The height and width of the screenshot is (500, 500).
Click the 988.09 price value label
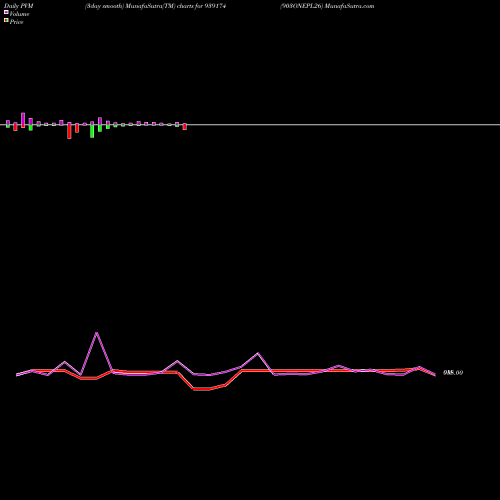(x=453, y=373)
